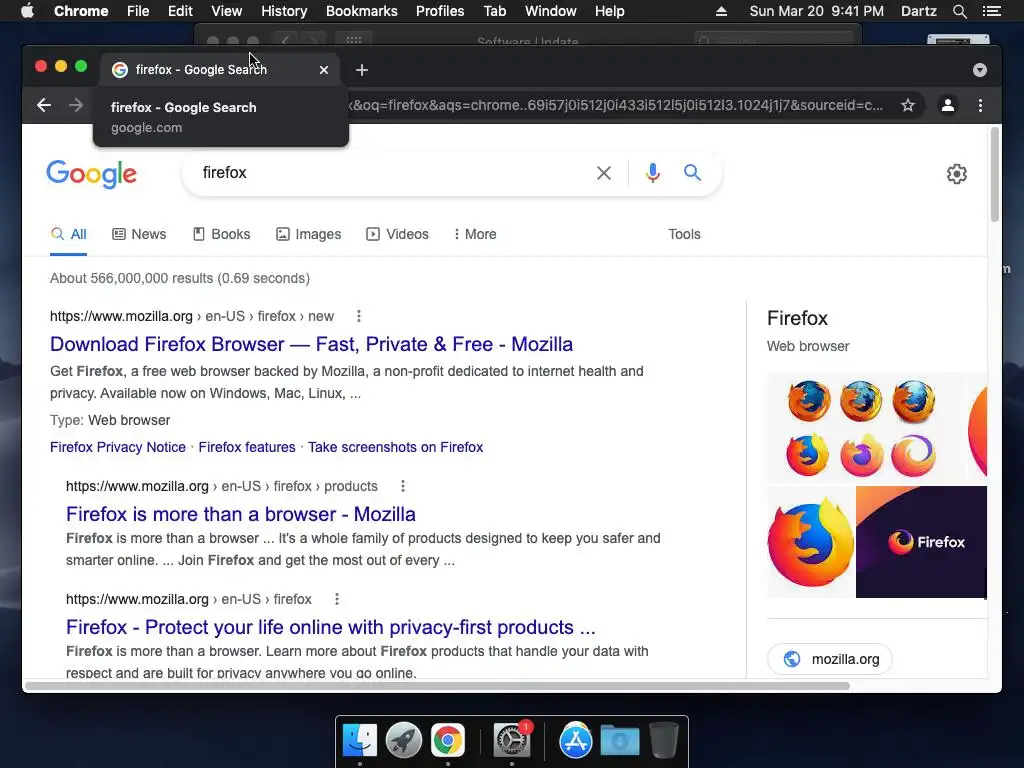Open the Profiles menu

coord(440,11)
